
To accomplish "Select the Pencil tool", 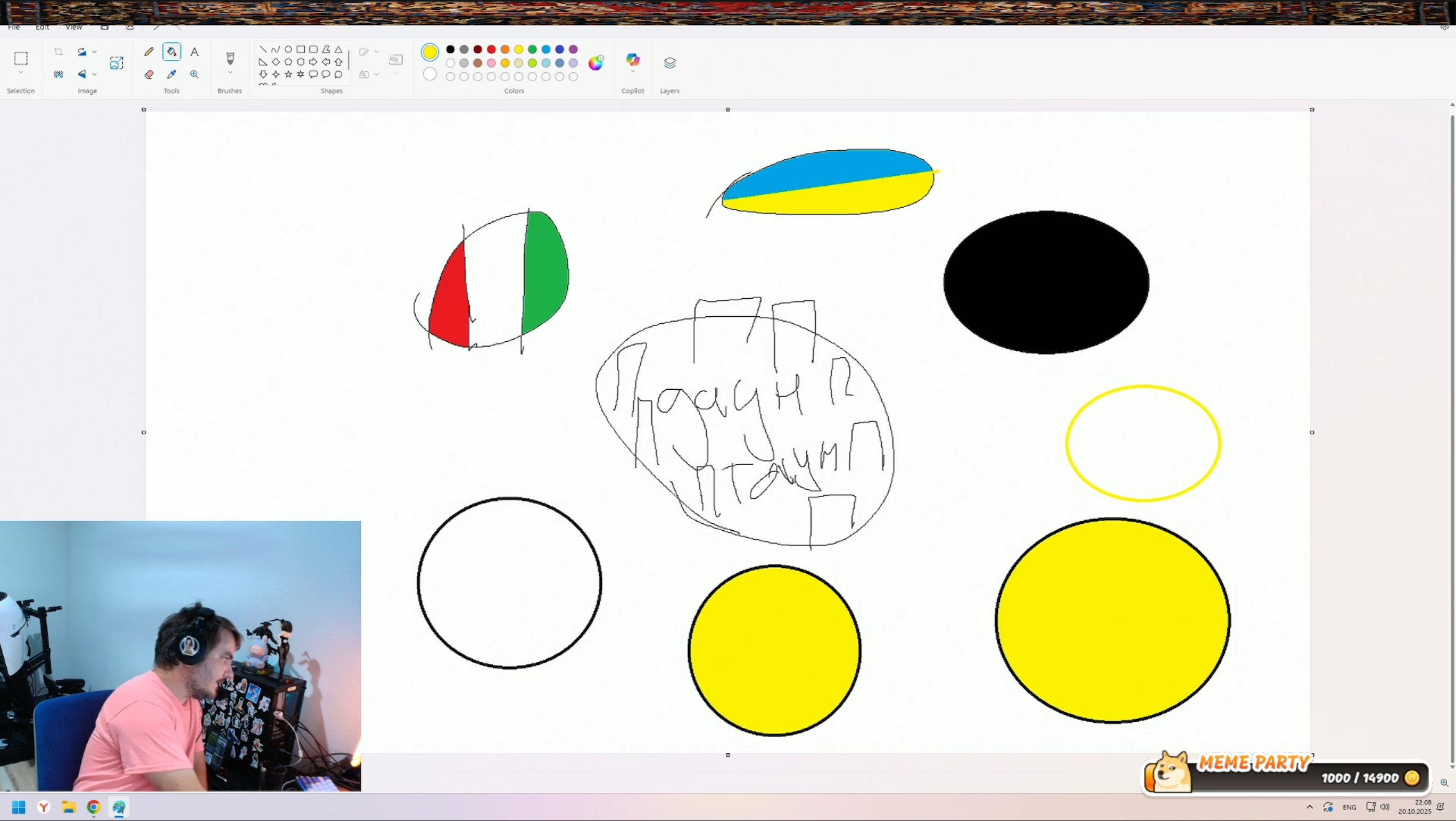I will coord(149,52).
